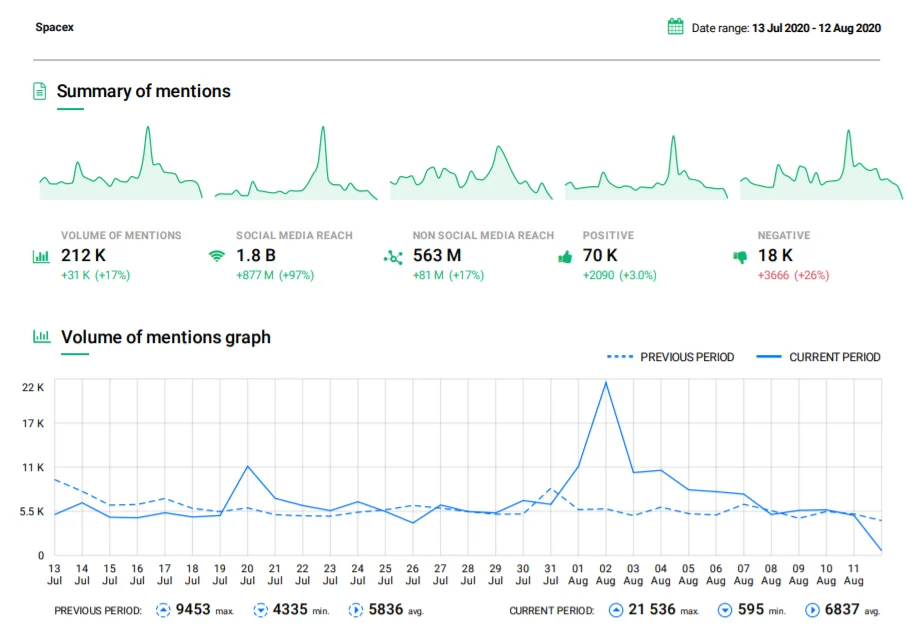The width and height of the screenshot is (918, 636).
Task: Click the 01 Aug x-axis label
Action: pos(578,575)
